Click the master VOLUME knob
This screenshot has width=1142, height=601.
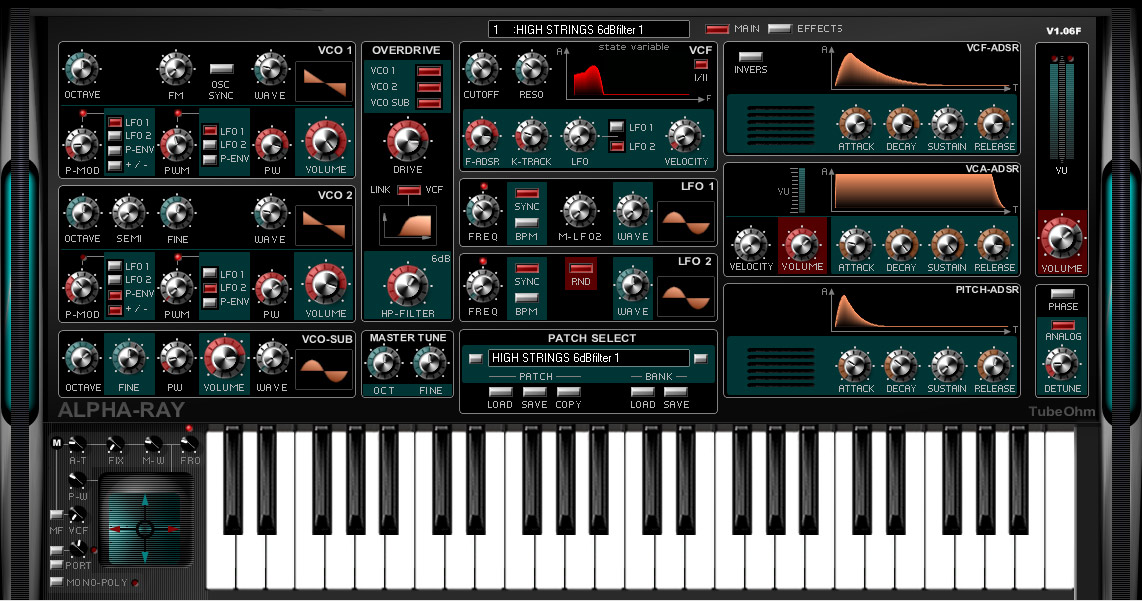1061,240
